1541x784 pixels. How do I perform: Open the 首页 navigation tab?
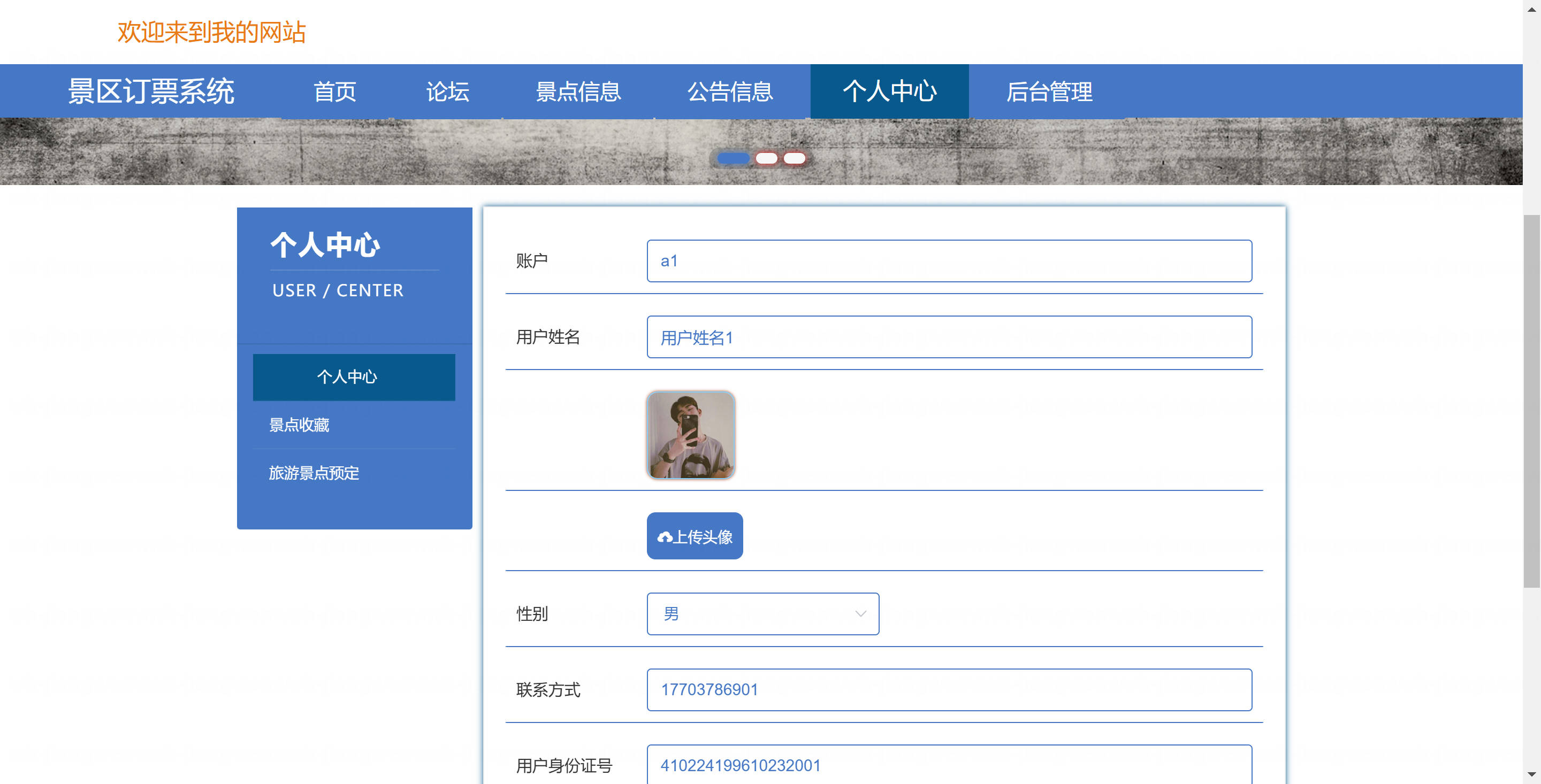point(335,91)
